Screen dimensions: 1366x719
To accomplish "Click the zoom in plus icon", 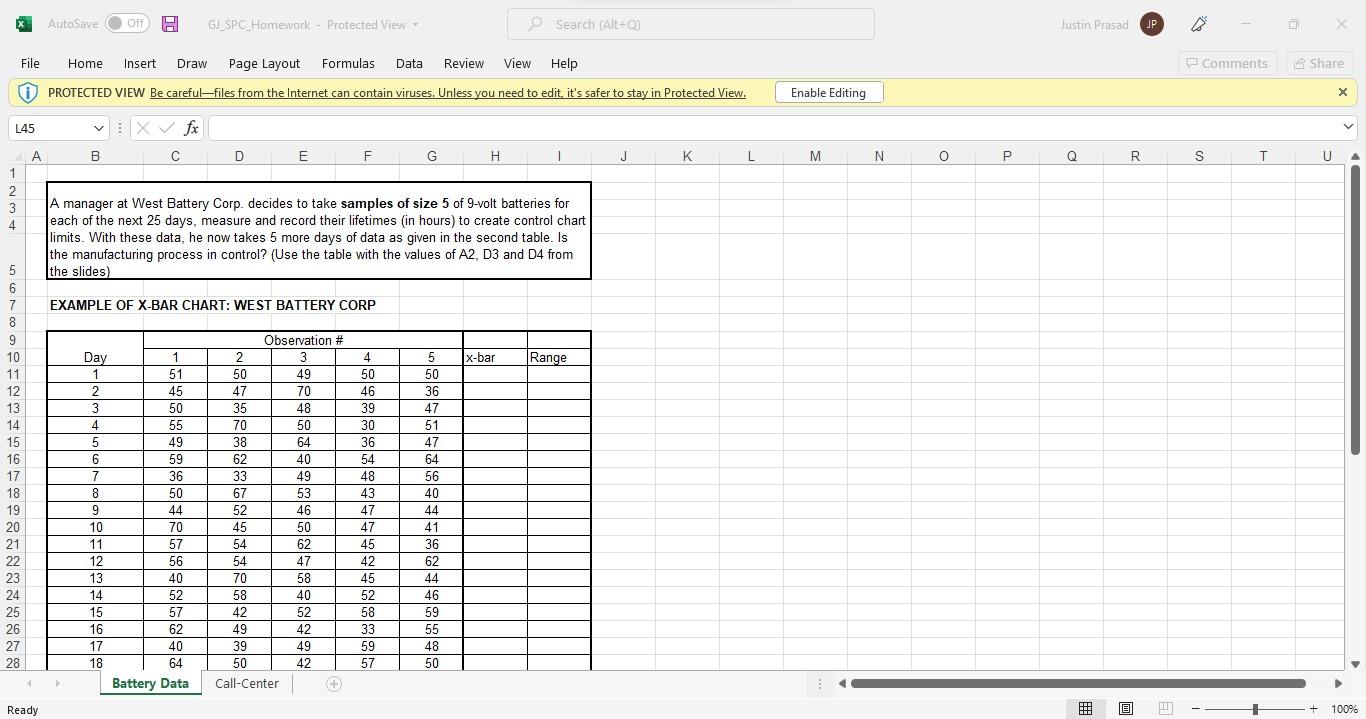I will (x=1314, y=709).
